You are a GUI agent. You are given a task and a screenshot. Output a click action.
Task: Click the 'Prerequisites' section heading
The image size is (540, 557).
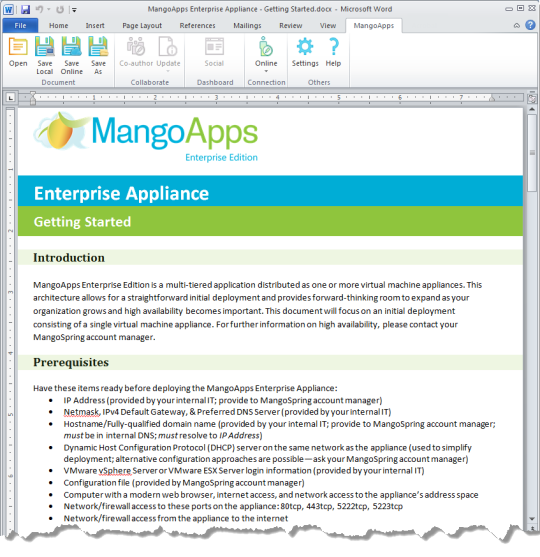71,362
